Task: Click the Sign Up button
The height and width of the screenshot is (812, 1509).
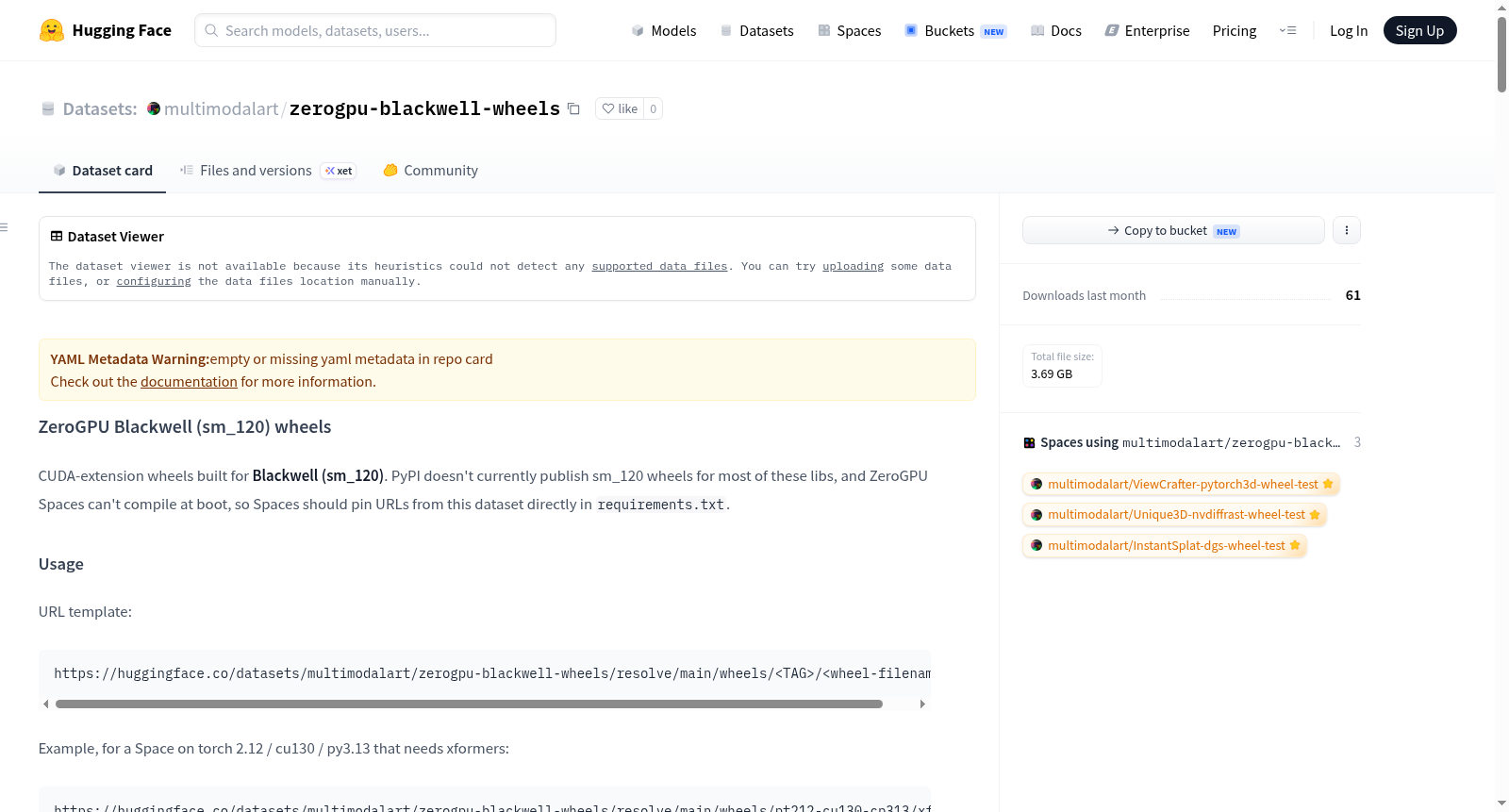Action: pos(1419,30)
